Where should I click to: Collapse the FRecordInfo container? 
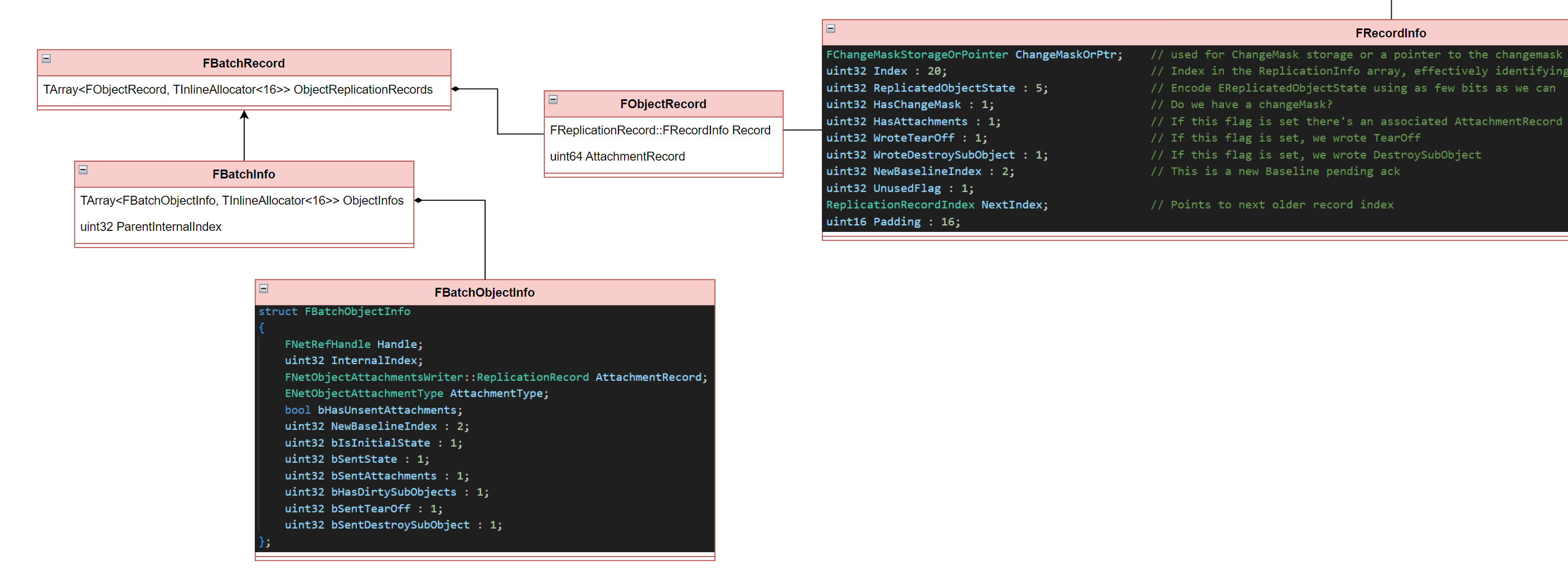point(830,28)
